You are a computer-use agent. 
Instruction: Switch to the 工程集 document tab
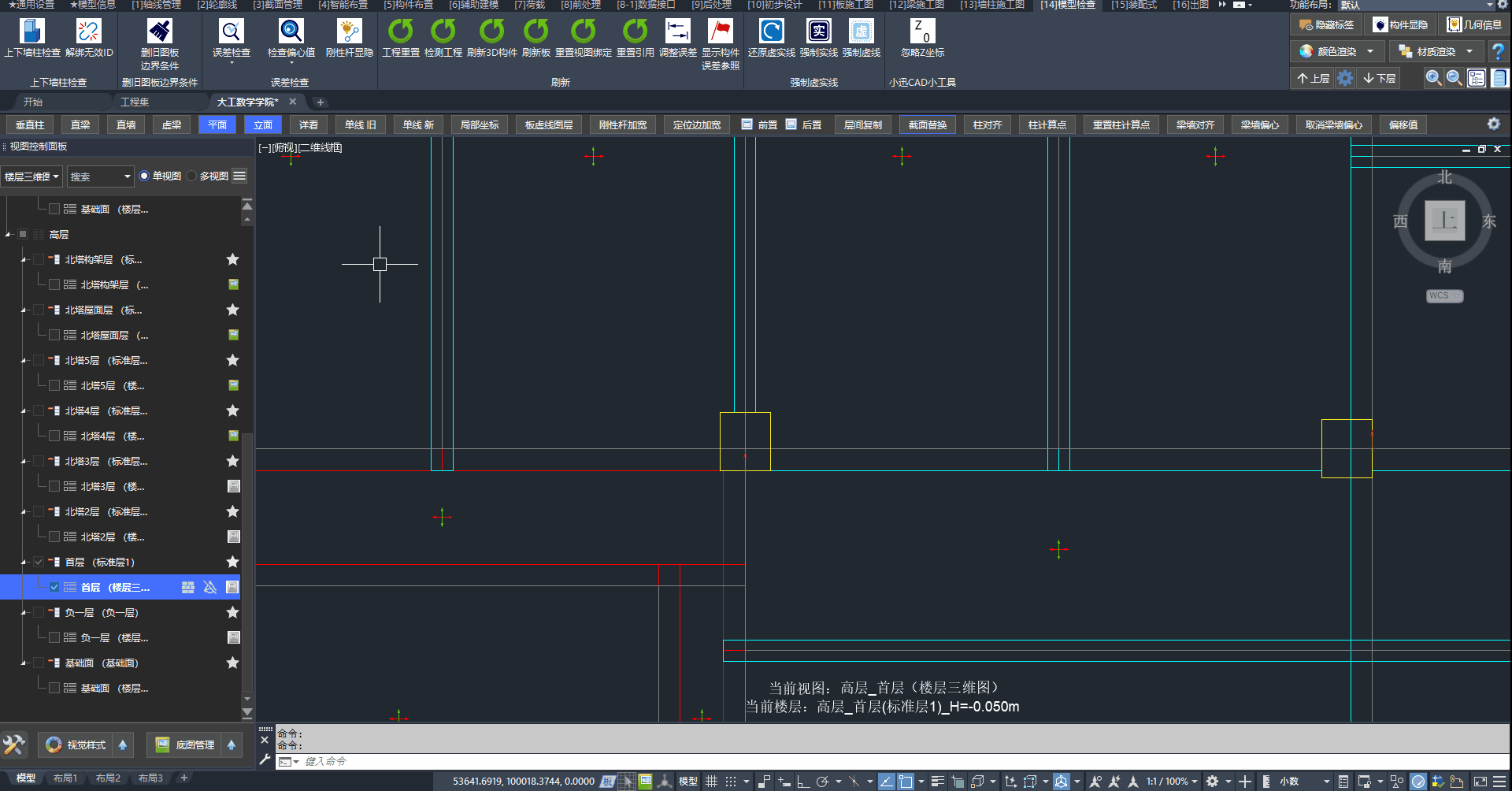point(135,102)
